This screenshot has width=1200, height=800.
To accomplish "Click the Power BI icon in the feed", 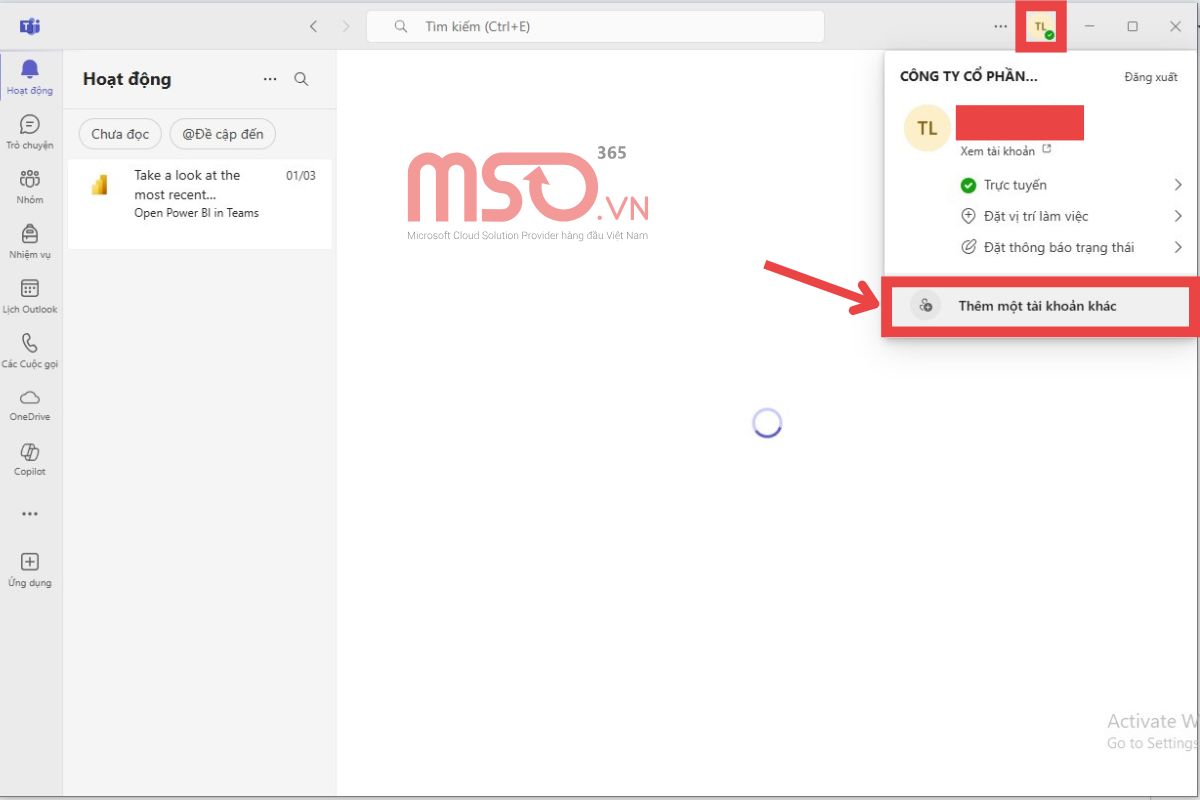I will [x=99, y=185].
